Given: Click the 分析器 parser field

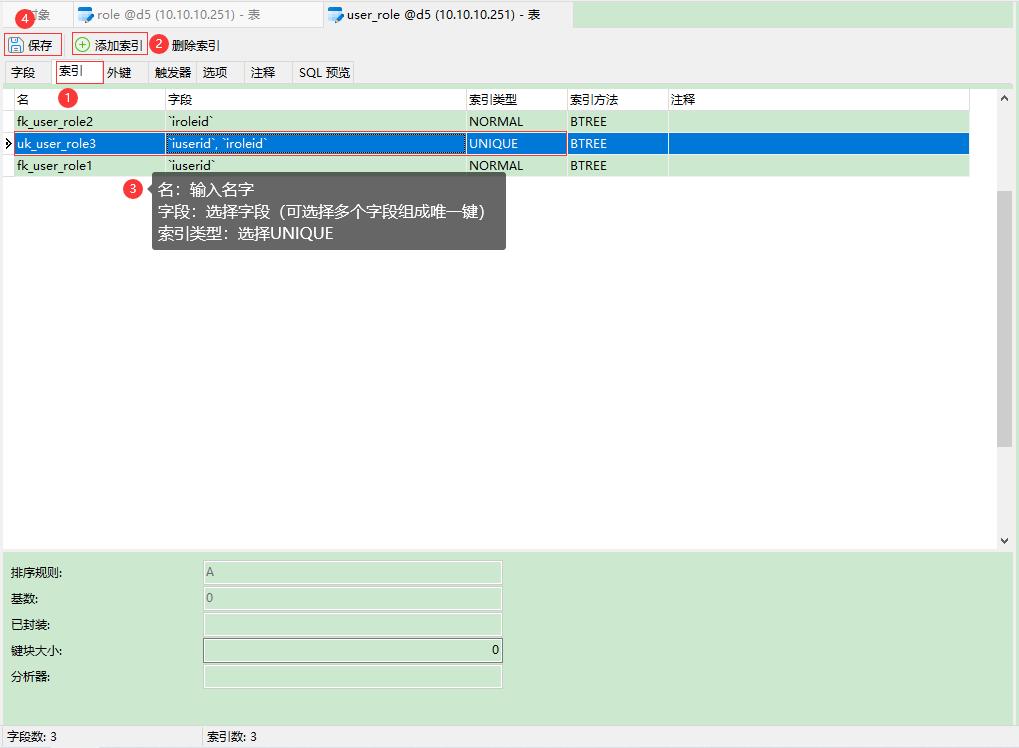Looking at the screenshot, I should point(353,676).
